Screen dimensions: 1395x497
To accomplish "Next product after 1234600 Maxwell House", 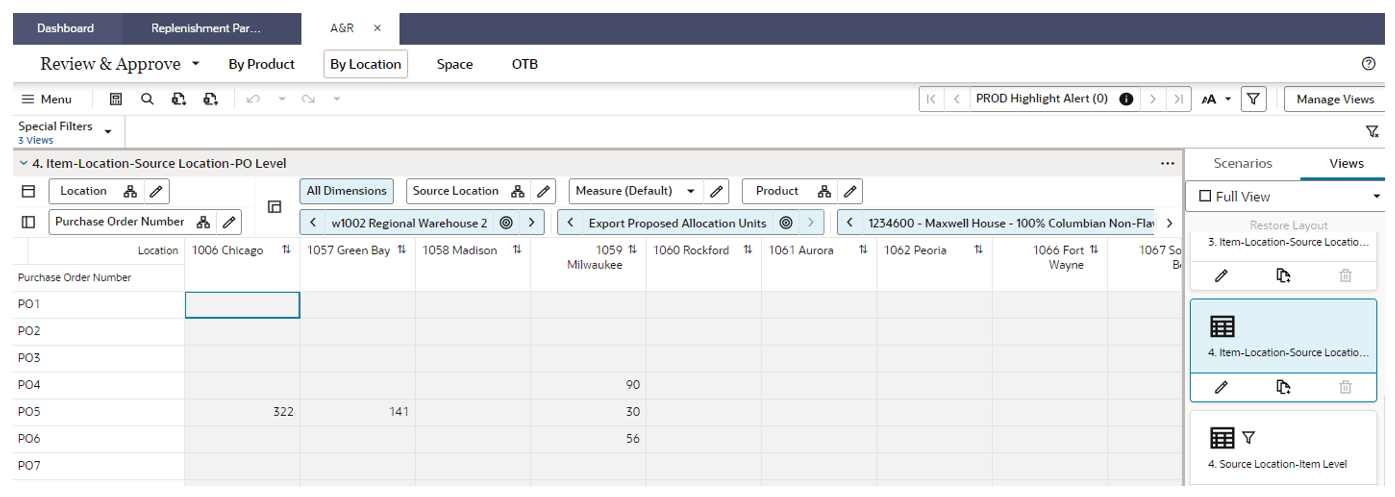I will [1168, 223].
